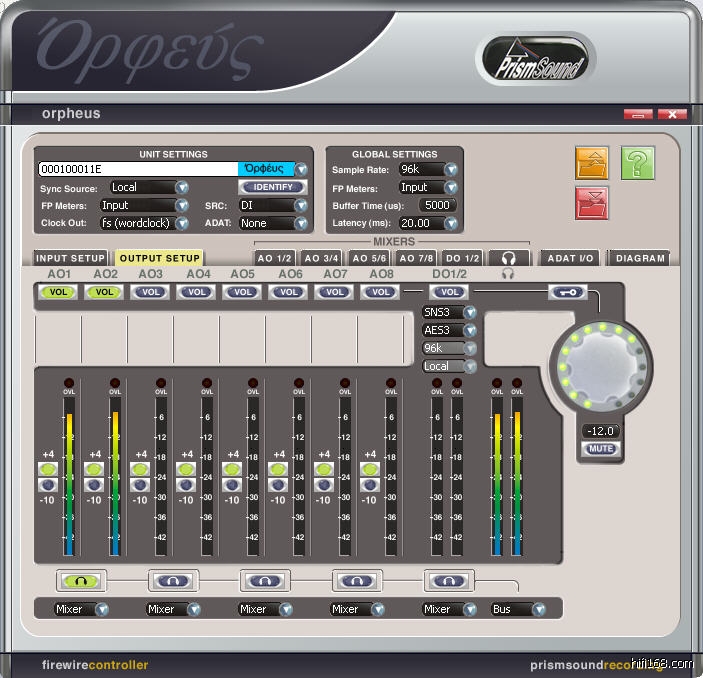Image resolution: width=703 pixels, height=678 pixels.
Task: Switch to the INPUT SETUP tab
Action: [70, 258]
